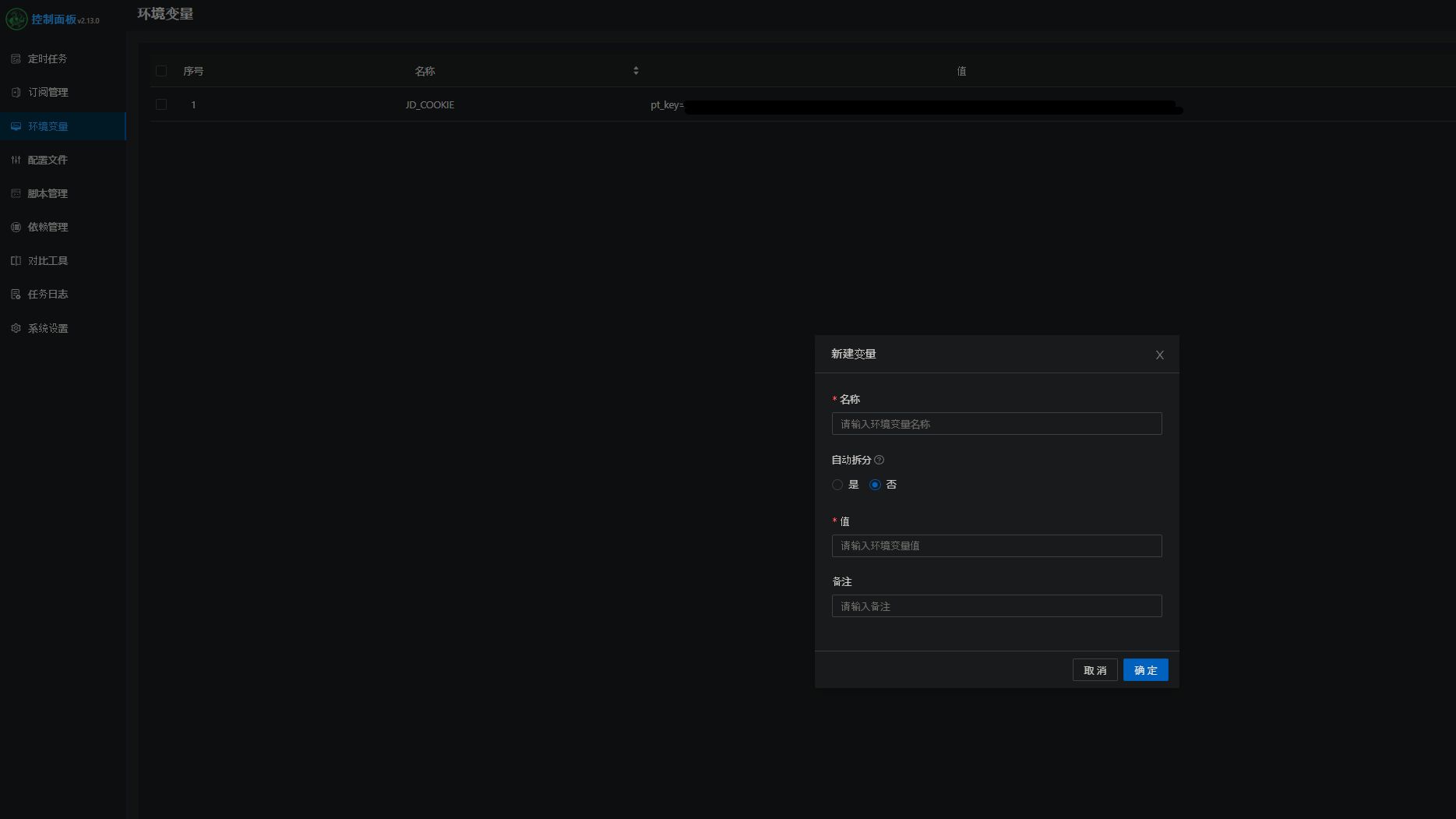This screenshot has height=819, width=1456.
Task: Click the 依赖管理 dependency icon
Action: [16, 227]
